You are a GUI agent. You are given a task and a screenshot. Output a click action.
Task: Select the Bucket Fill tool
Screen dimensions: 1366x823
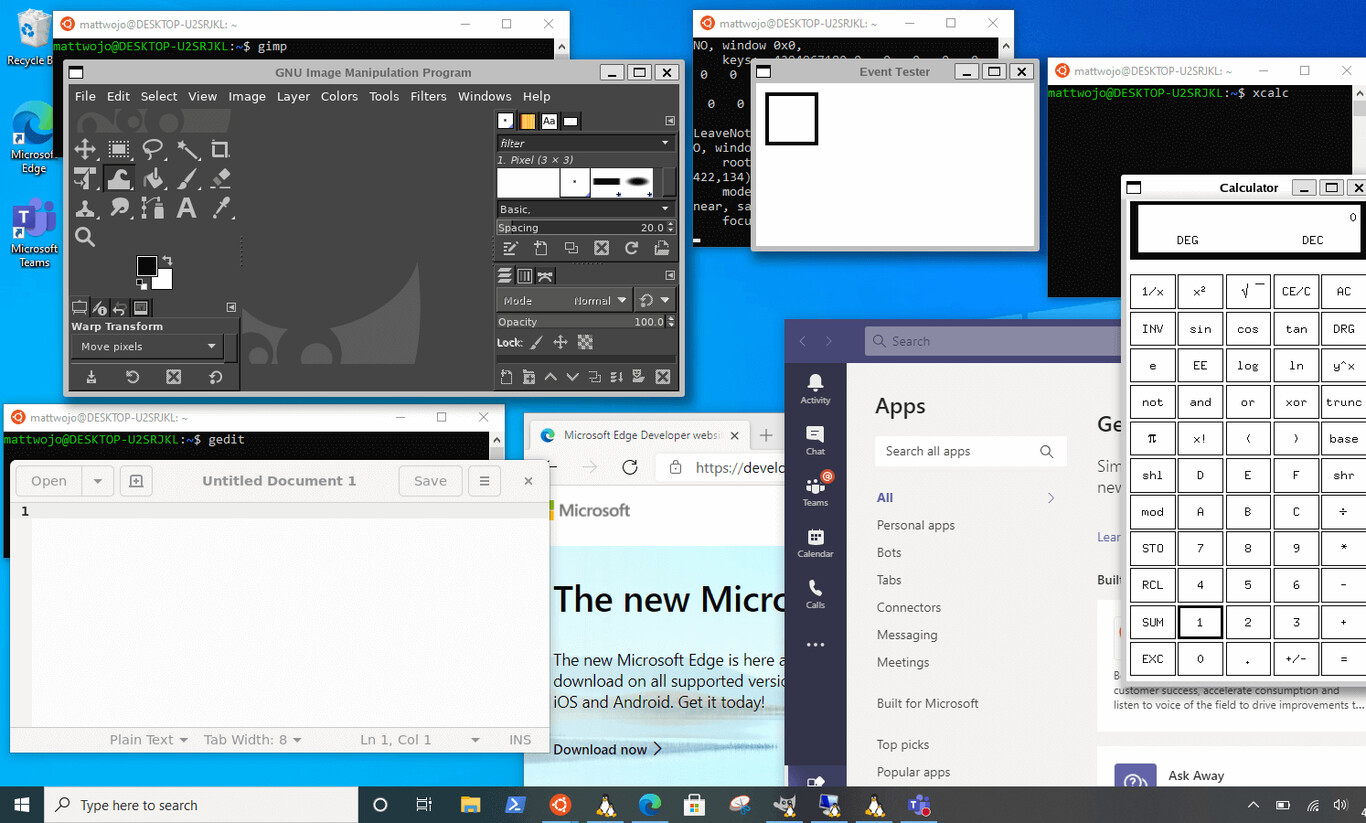coord(156,179)
